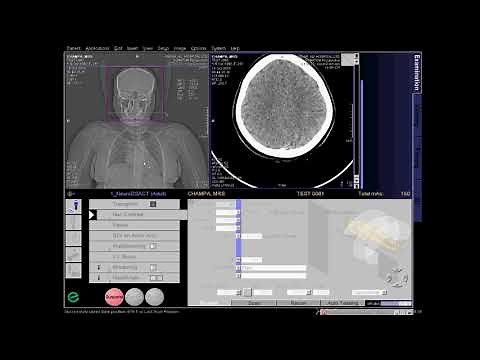The image size is (480, 360).
Task: Click the small icon left of protocol name
Action: [70, 194]
